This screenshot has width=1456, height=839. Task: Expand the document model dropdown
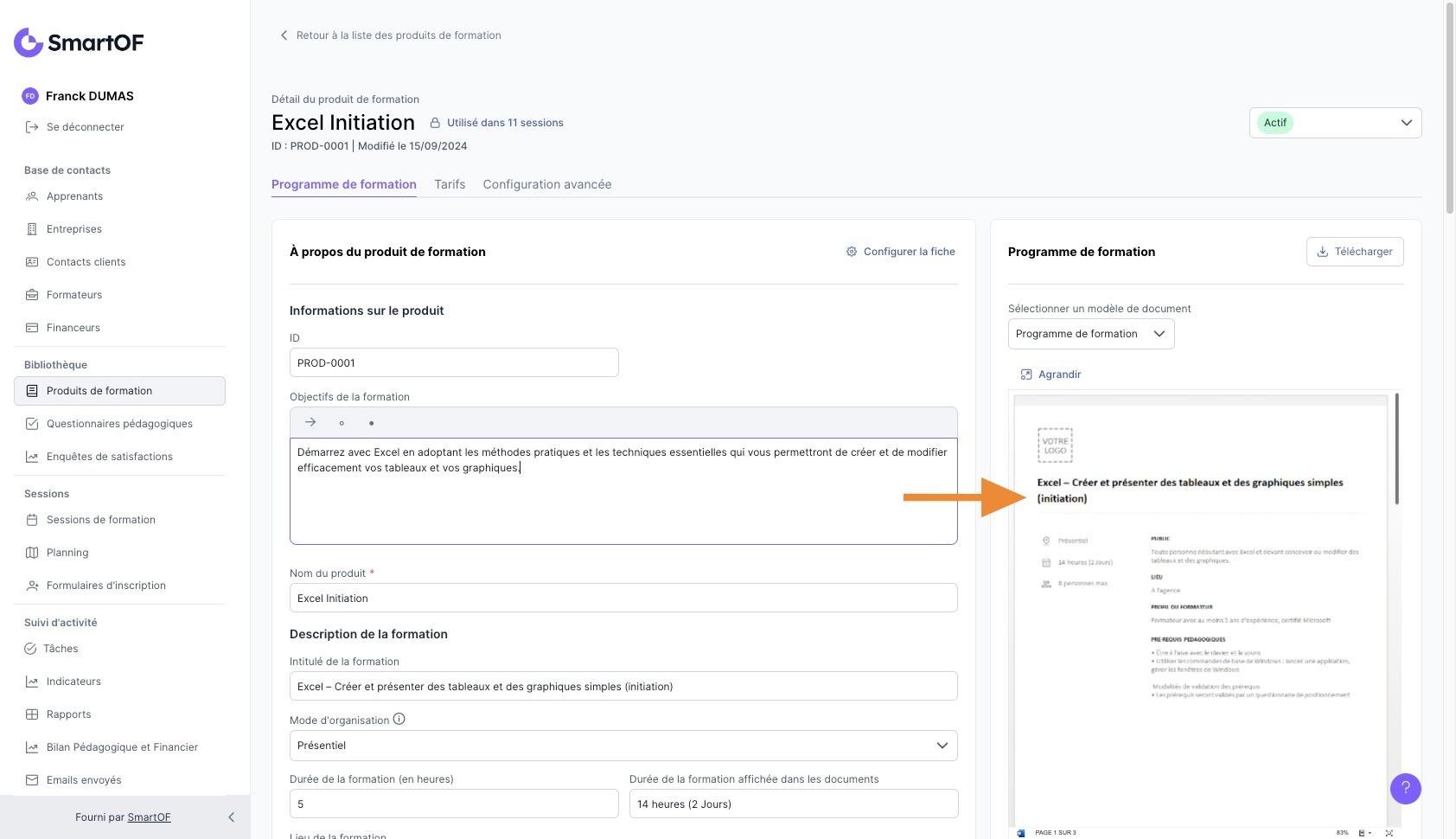pyautogui.click(x=1090, y=334)
